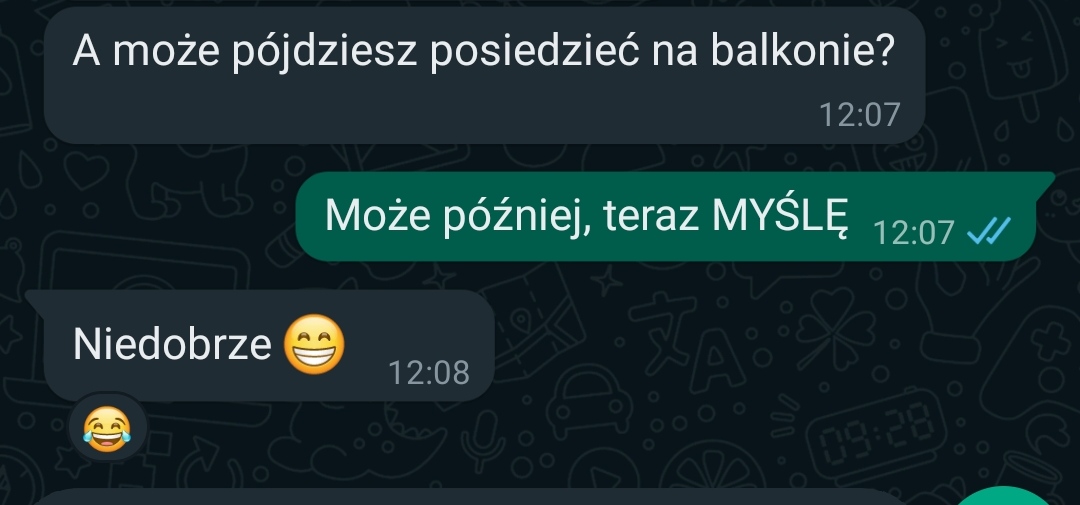Select the message about sitting na balkonie

484,75
